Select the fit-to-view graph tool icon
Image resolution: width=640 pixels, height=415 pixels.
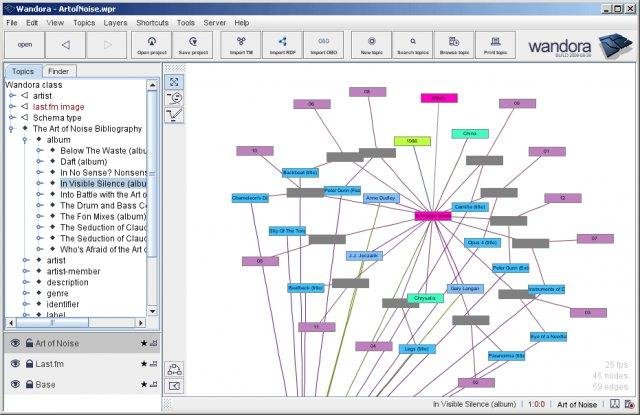tap(174, 82)
